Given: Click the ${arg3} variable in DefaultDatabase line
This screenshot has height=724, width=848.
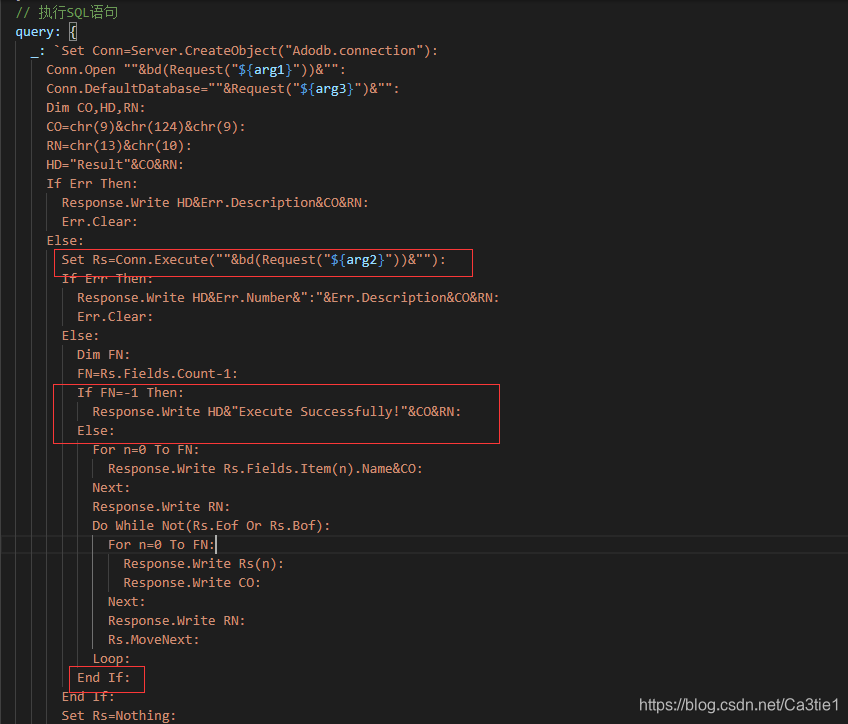Looking at the screenshot, I should (327, 89).
